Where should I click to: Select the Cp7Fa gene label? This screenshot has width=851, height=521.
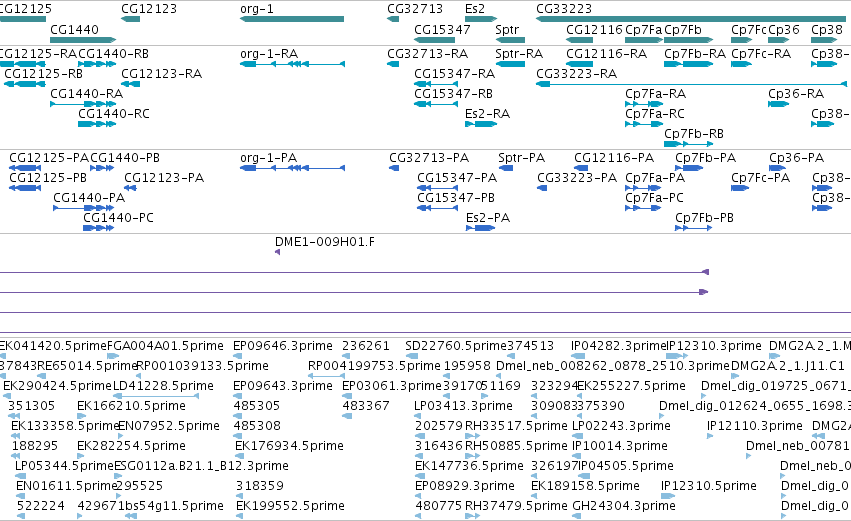(644, 30)
